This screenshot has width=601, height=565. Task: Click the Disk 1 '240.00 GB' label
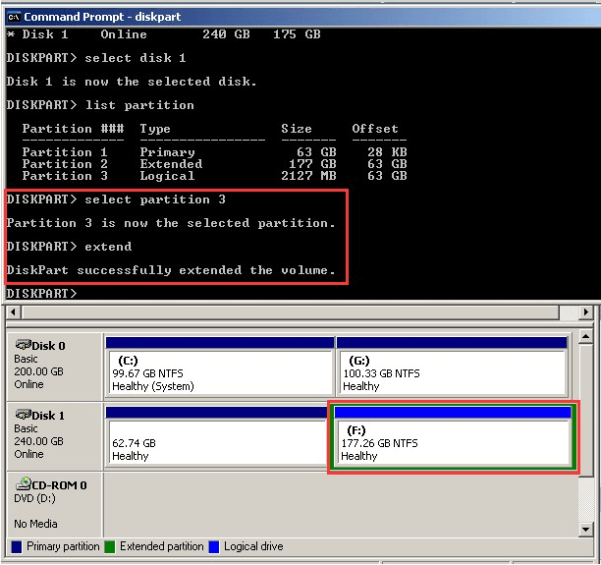click(39, 441)
